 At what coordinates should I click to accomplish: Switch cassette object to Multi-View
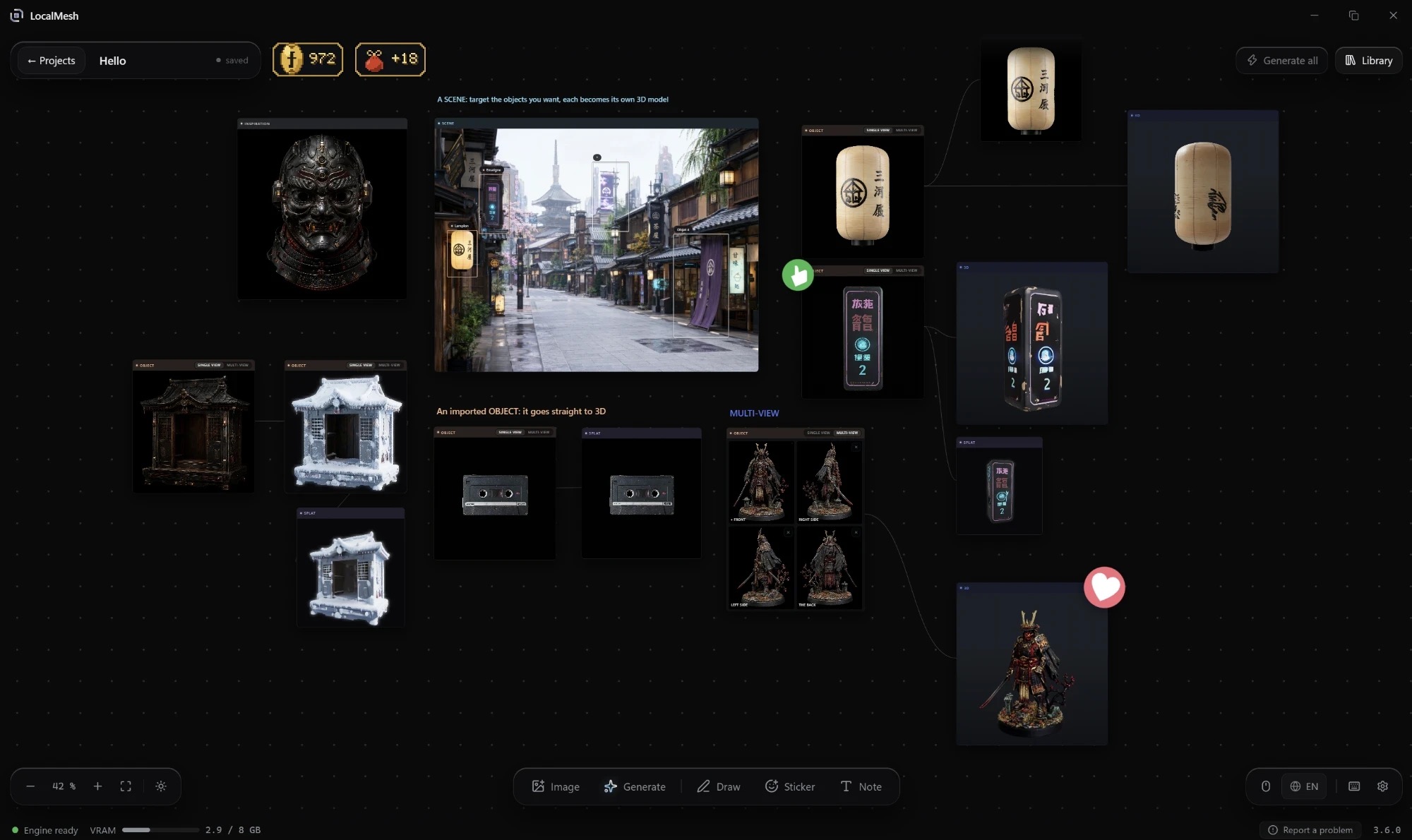pos(539,432)
